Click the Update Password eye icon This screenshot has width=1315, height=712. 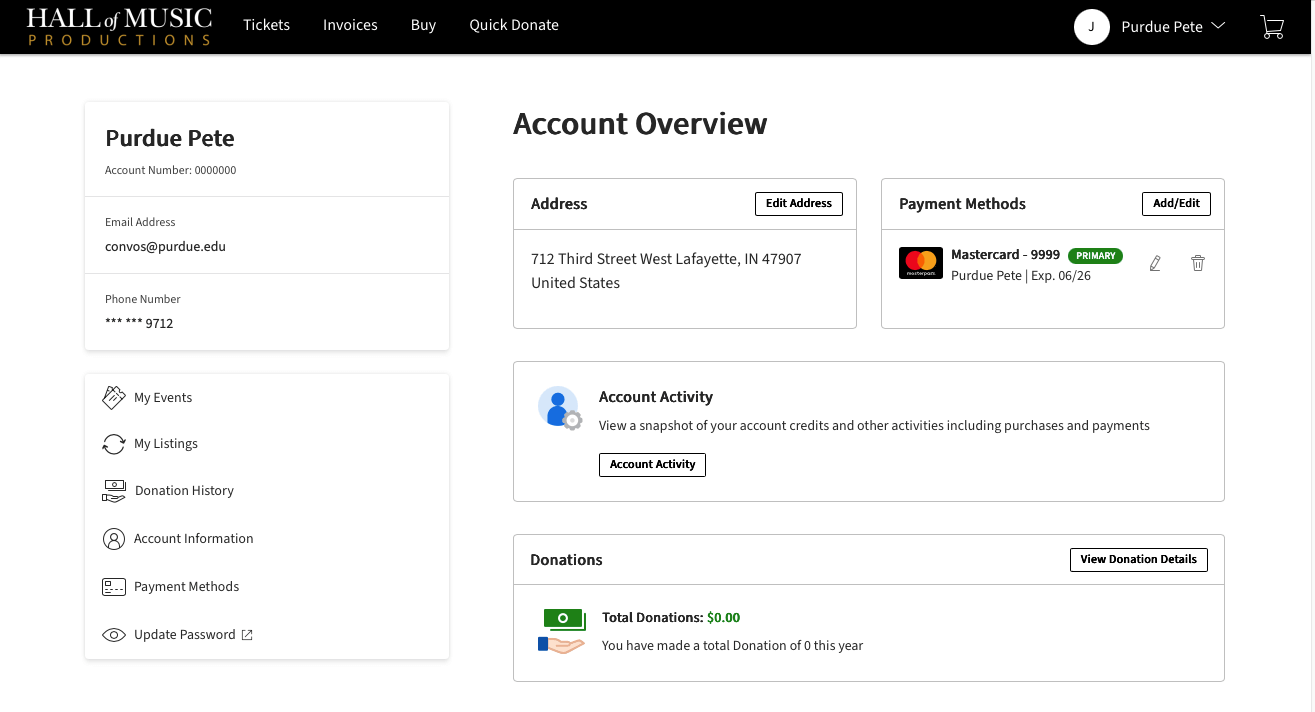114,635
